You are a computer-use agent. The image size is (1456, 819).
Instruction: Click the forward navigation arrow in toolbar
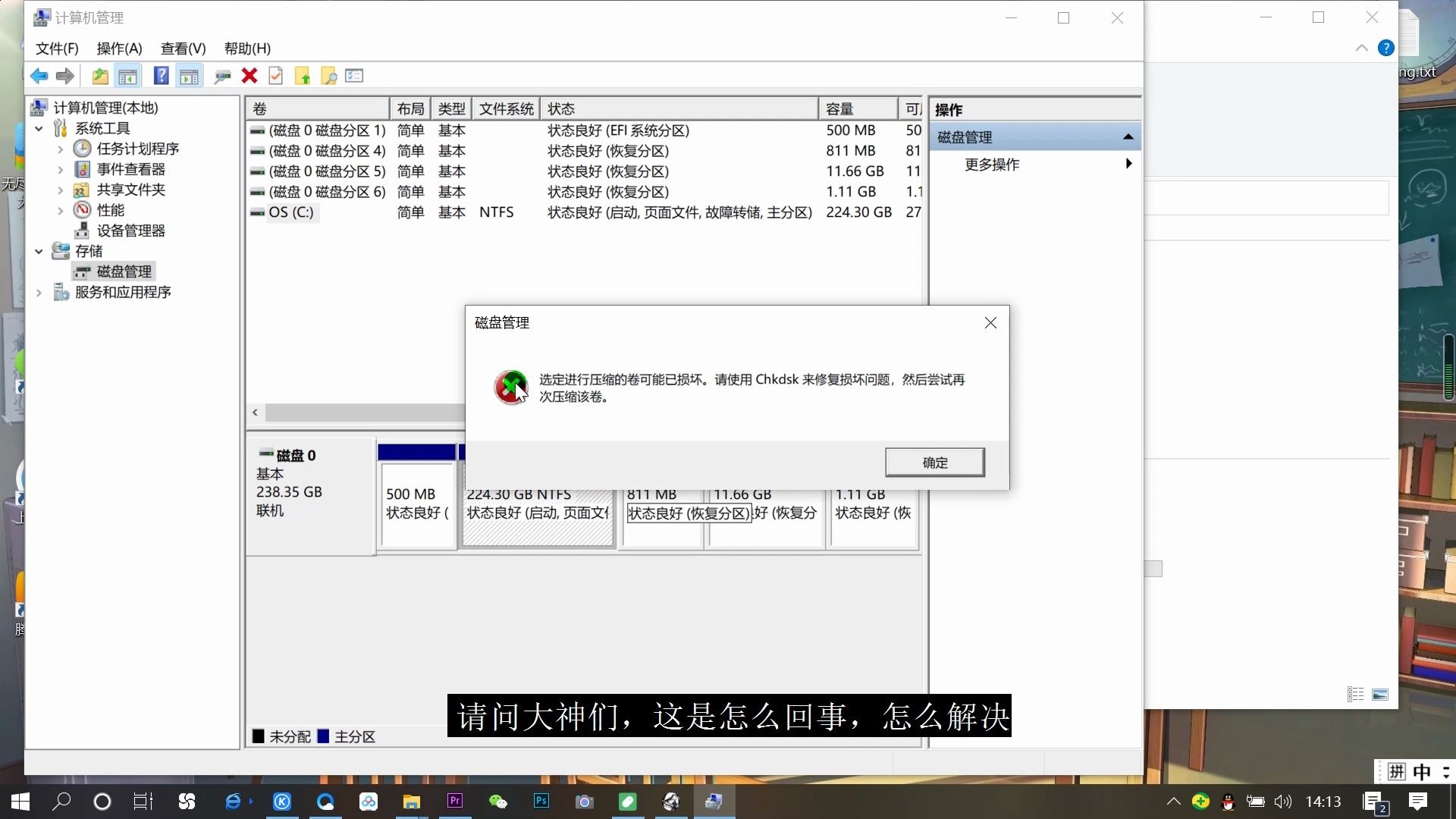[x=65, y=75]
